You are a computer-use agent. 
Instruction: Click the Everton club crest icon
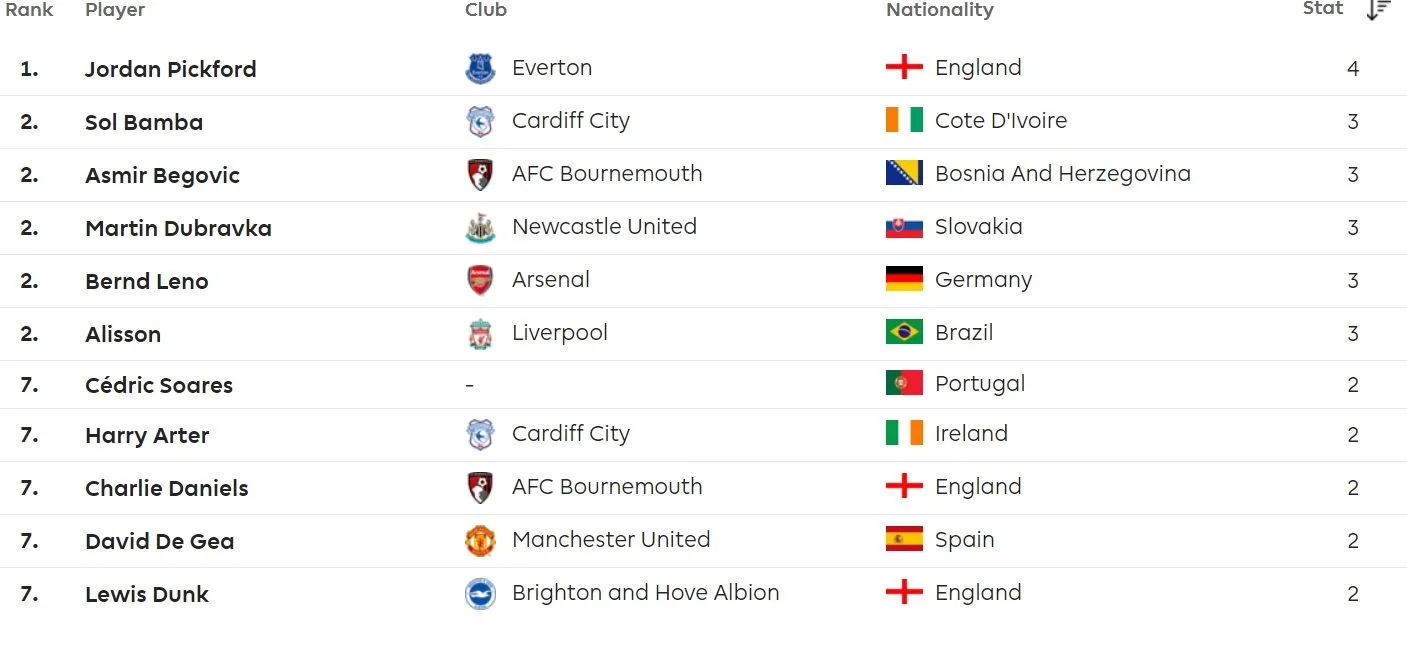point(481,69)
